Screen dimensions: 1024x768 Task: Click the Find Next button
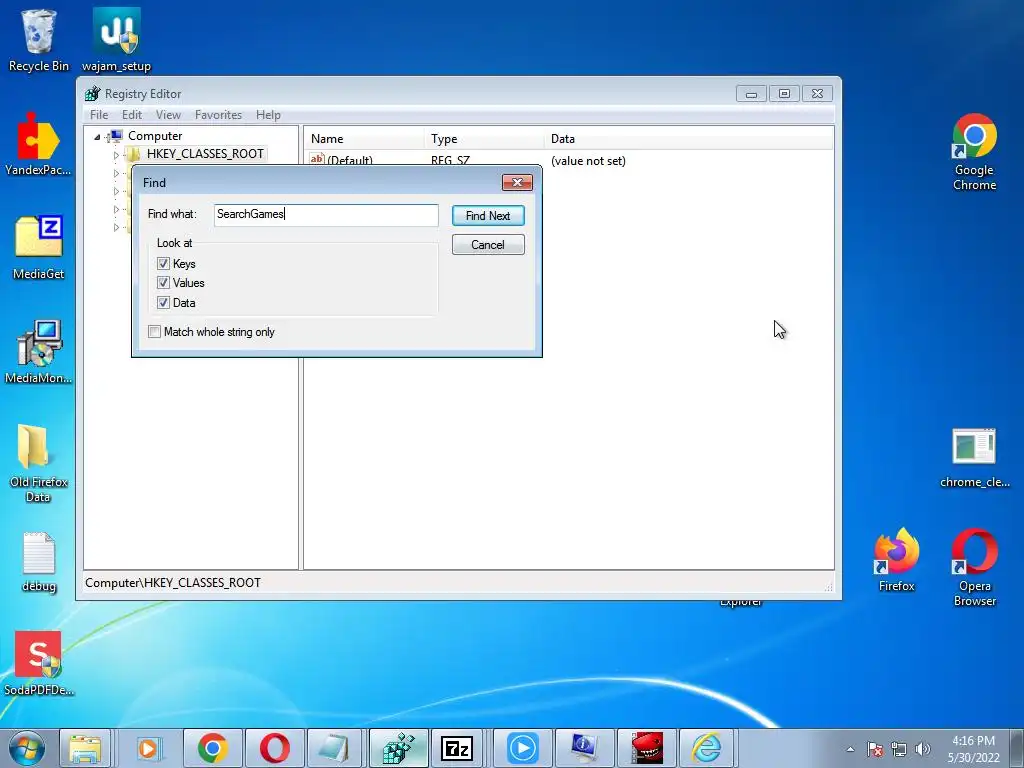click(488, 216)
